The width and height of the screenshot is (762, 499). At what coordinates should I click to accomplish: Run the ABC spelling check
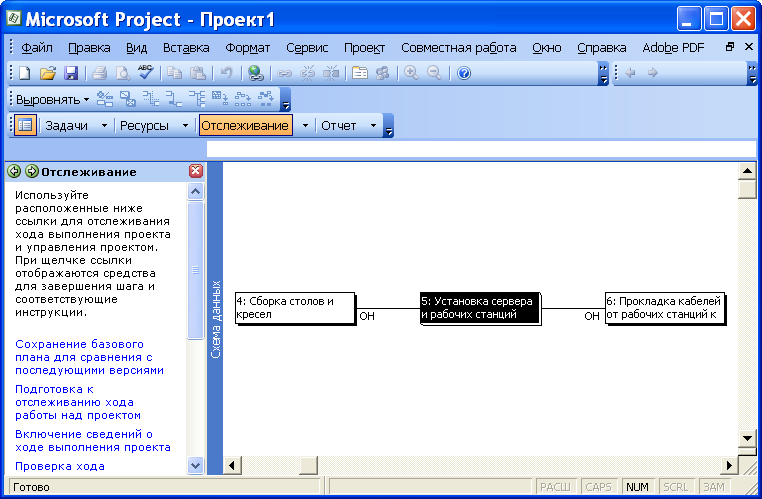[145, 73]
